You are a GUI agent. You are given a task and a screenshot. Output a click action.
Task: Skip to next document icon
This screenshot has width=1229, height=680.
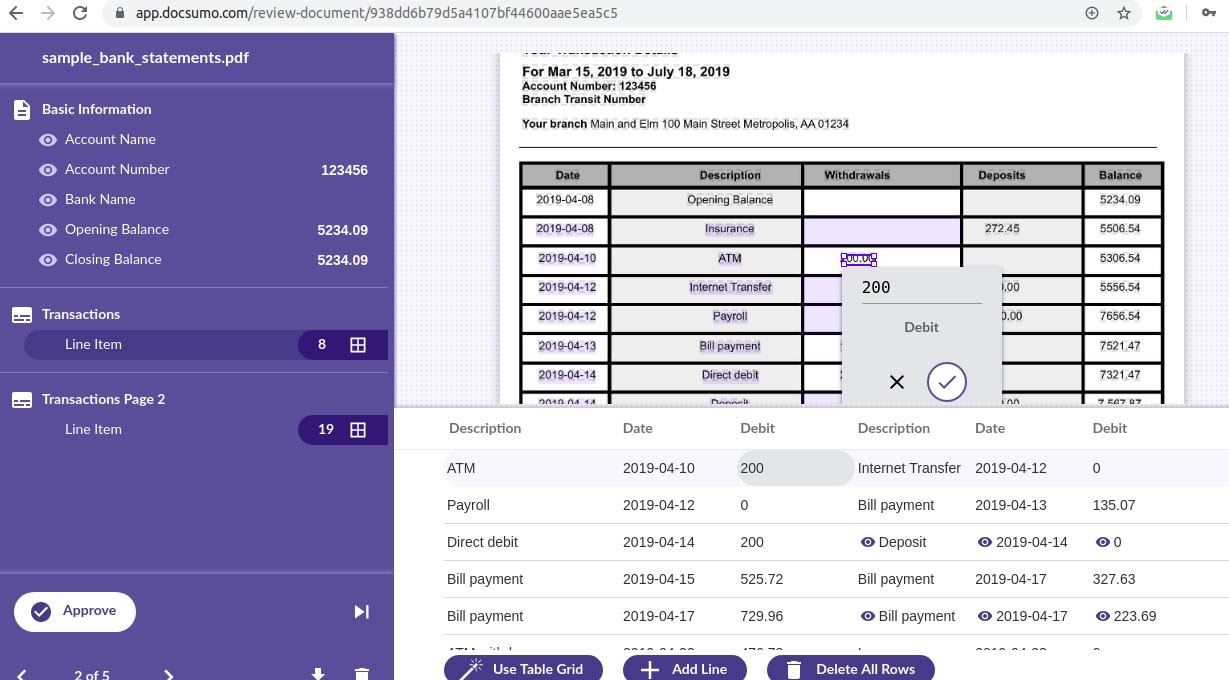[362, 612]
